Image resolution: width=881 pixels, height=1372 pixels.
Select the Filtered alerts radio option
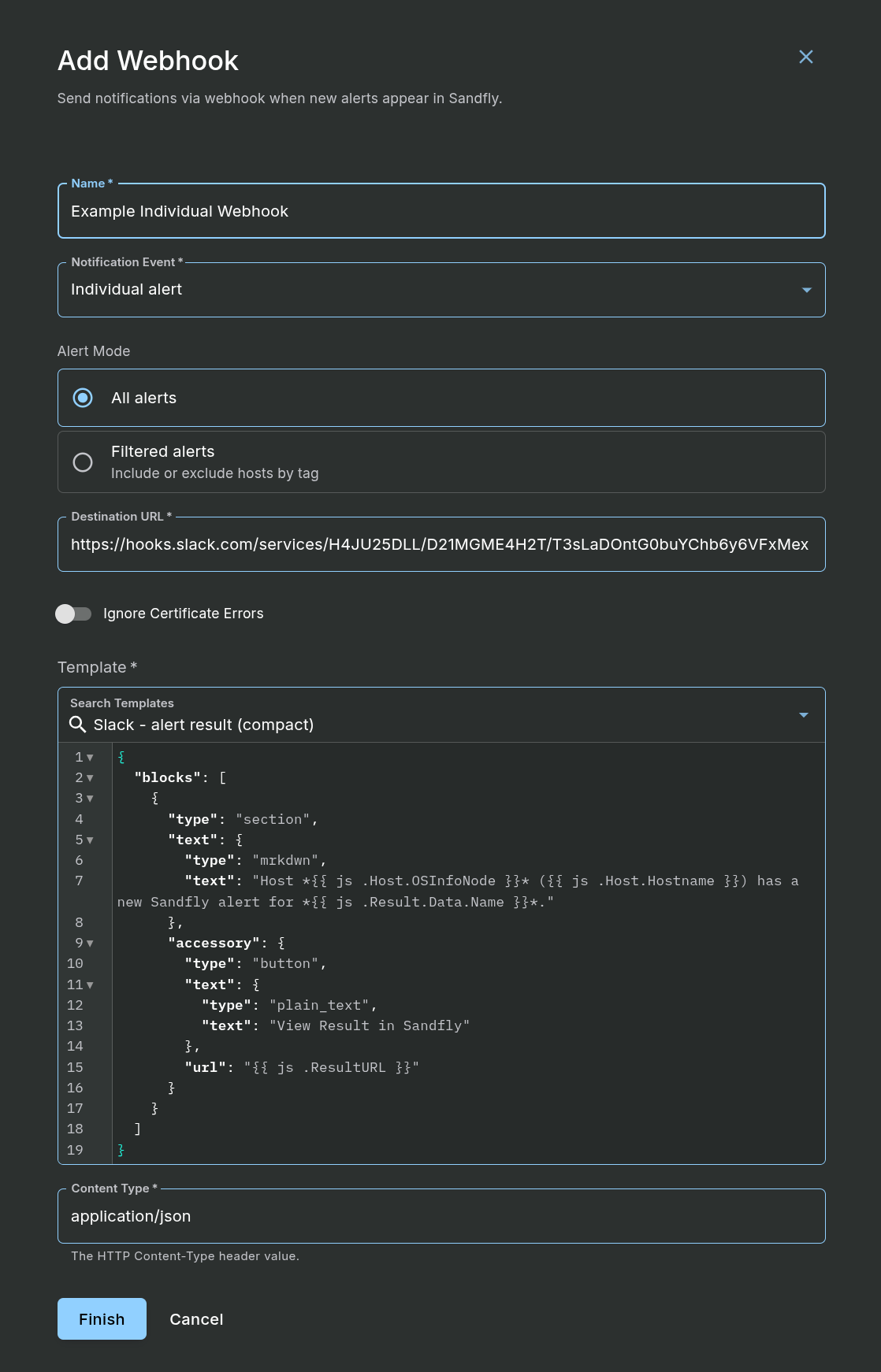(x=83, y=462)
